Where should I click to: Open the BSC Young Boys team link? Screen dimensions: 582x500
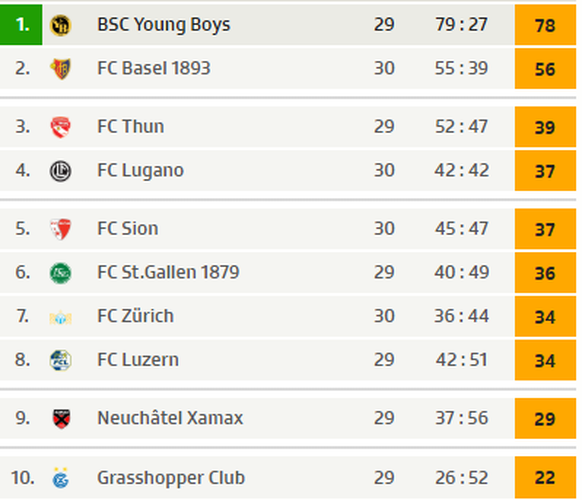click(x=164, y=25)
